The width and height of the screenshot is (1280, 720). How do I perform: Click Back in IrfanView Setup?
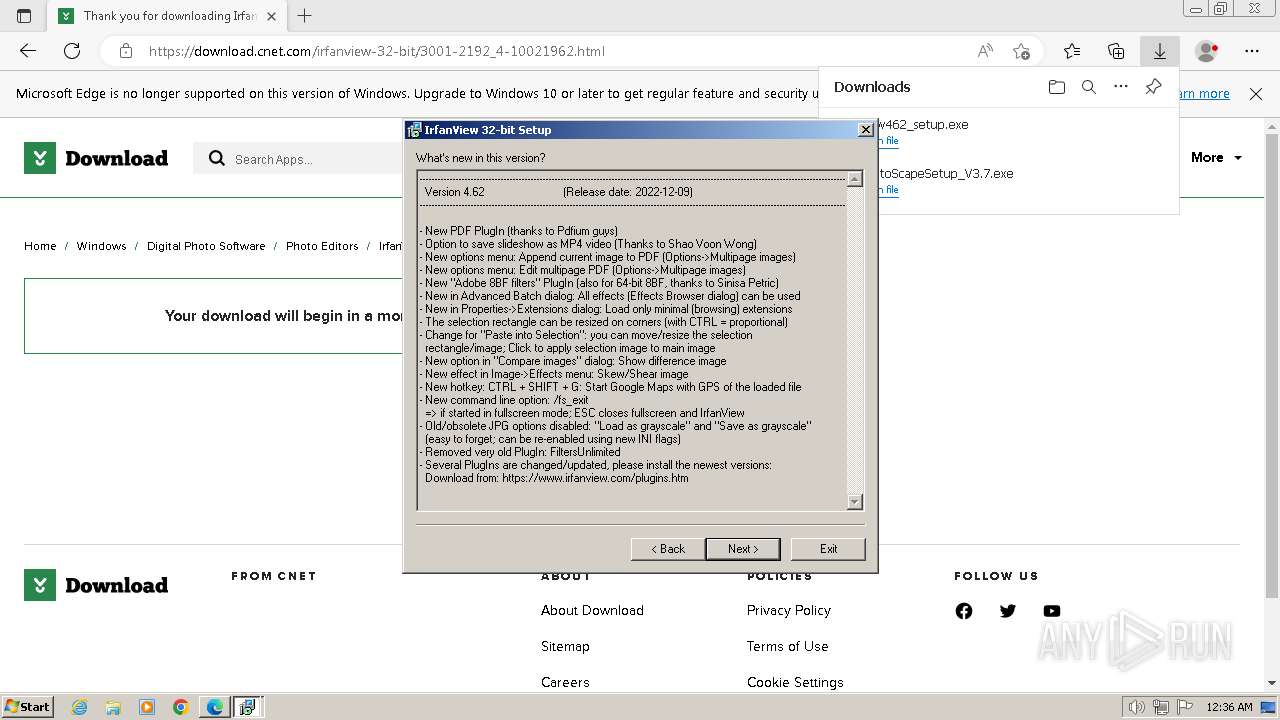point(668,549)
